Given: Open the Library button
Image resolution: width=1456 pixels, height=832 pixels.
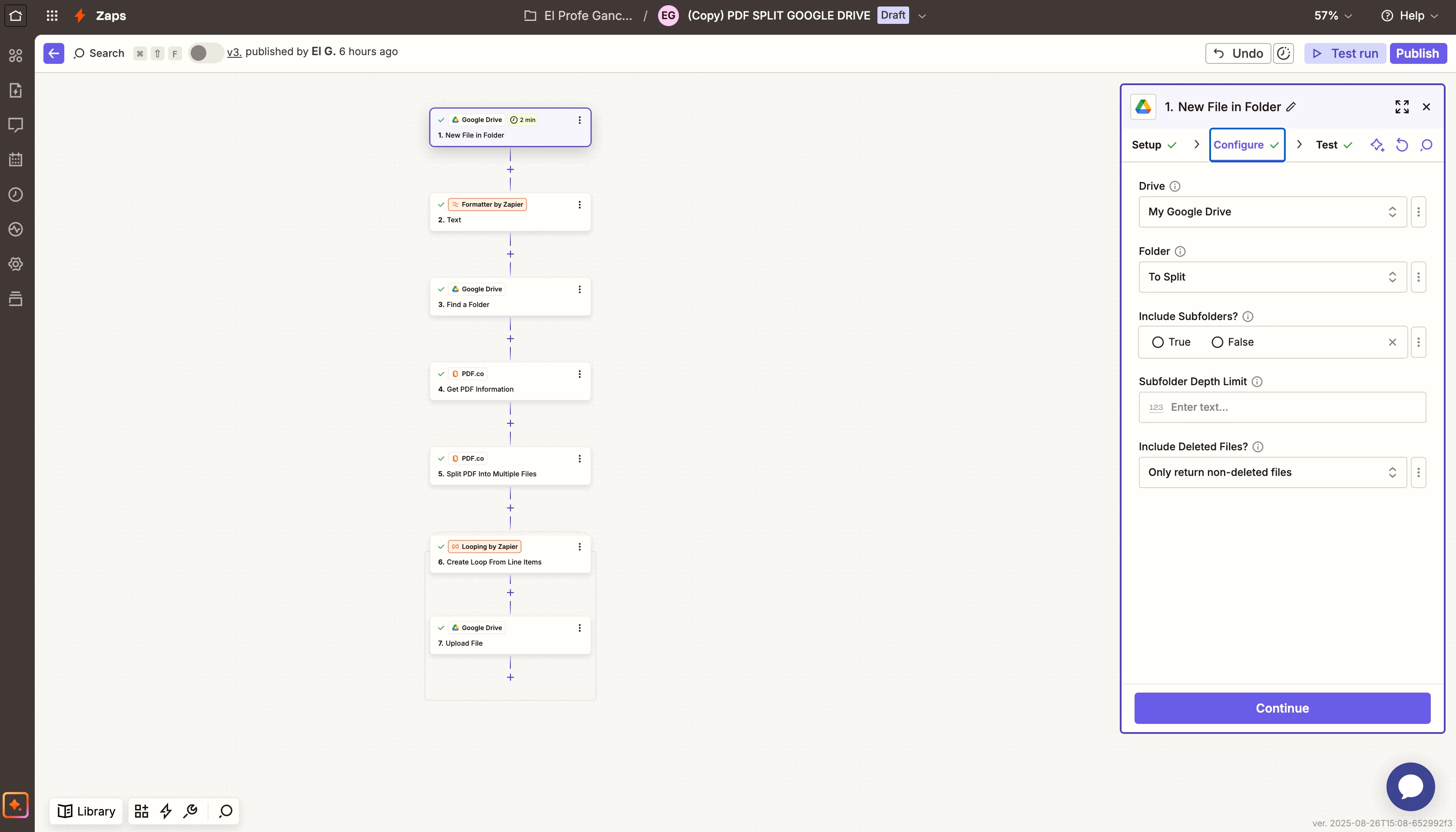Looking at the screenshot, I should (x=86, y=811).
